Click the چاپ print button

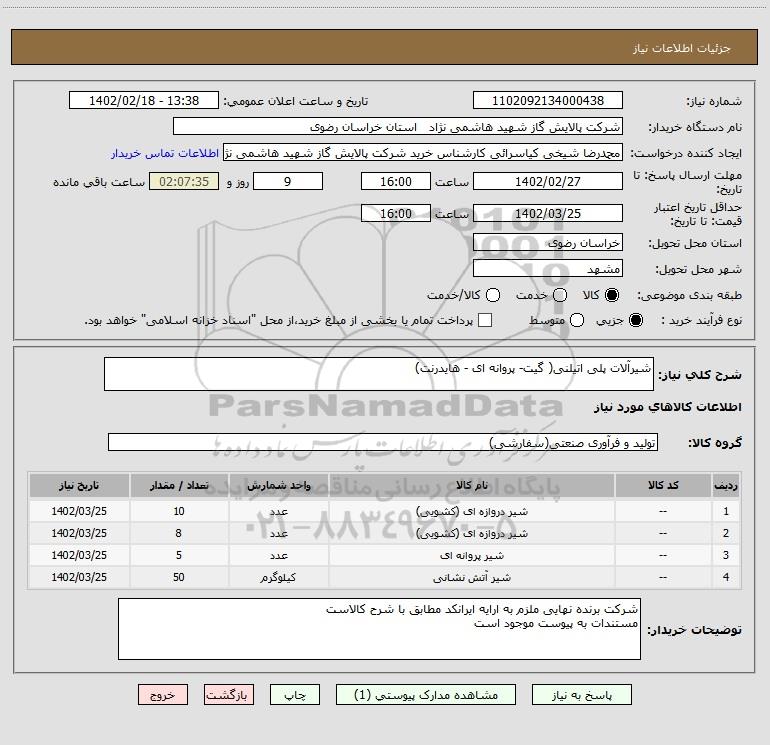pyautogui.click(x=295, y=695)
